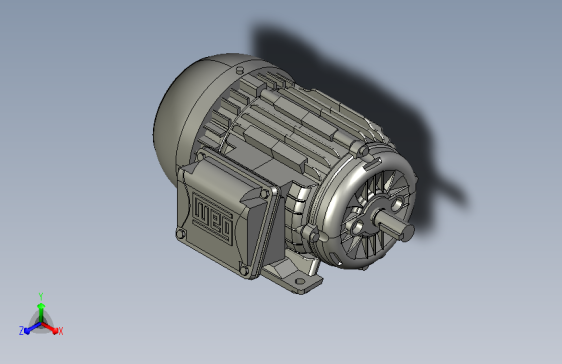The width and height of the screenshot is (562, 364).
Task: Select the WEG logo terminal box cover
Action: tap(224, 214)
